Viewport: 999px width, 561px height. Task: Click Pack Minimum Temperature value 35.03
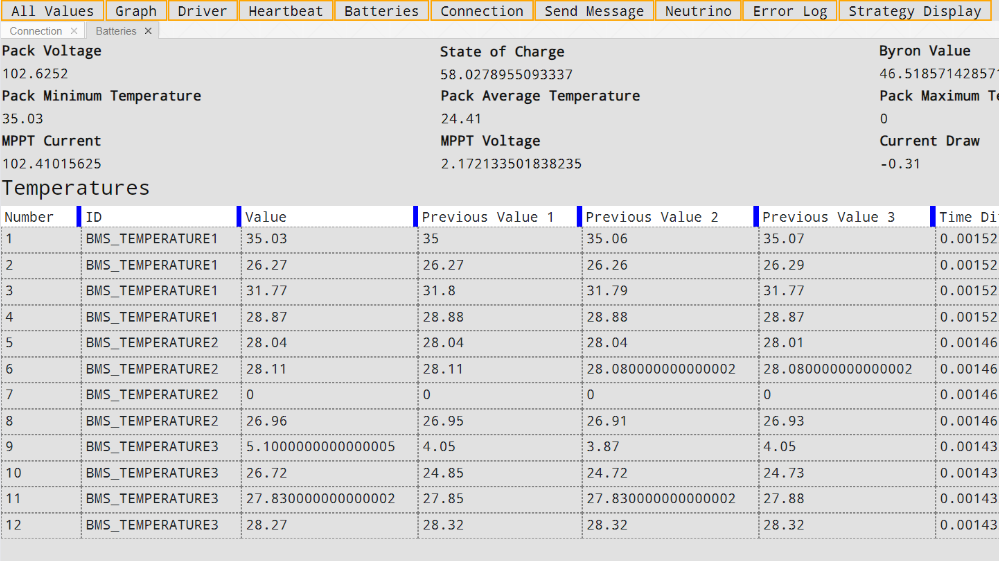(x=22, y=118)
